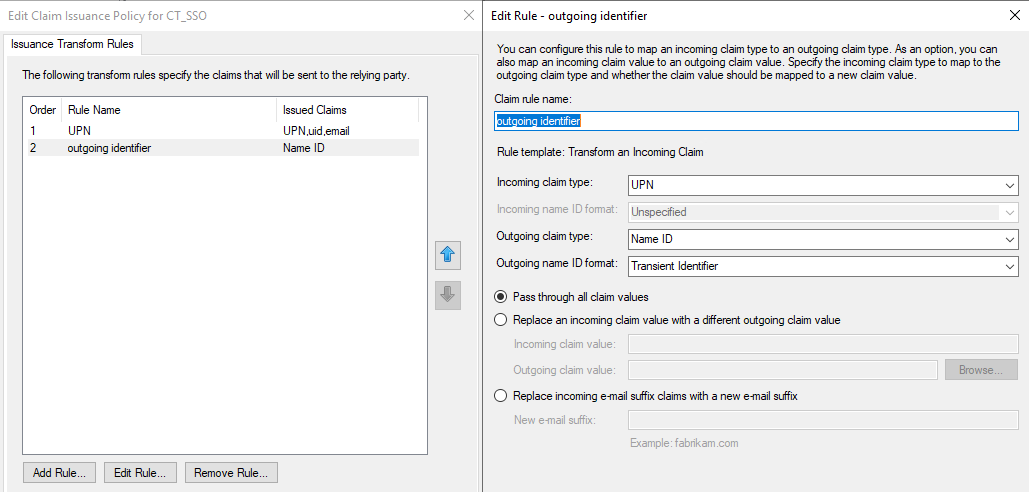Click order number 1 in rules list
This screenshot has height=492, width=1029.
(x=32, y=131)
